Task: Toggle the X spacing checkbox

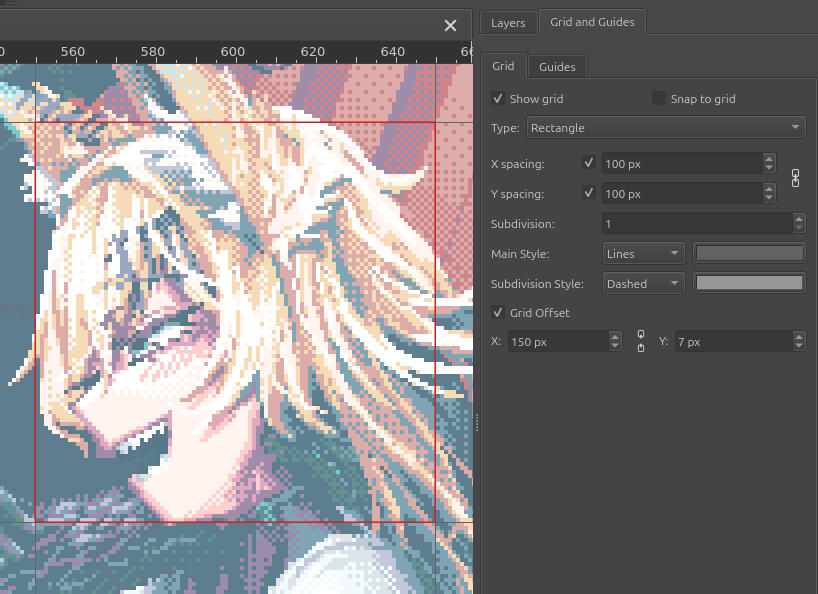Action: coord(589,163)
